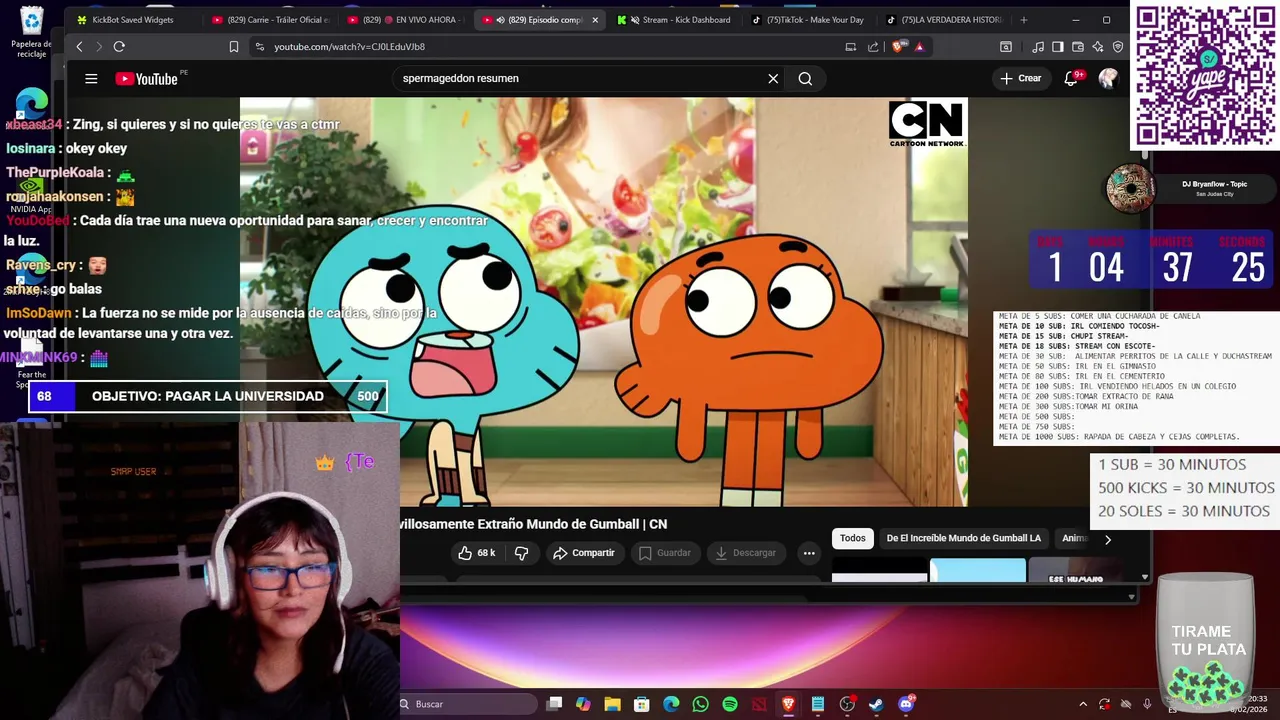The height and width of the screenshot is (720, 1280).
Task: Switch to Carrie - Tráiler Oficial tab
Action: point(270,20)
